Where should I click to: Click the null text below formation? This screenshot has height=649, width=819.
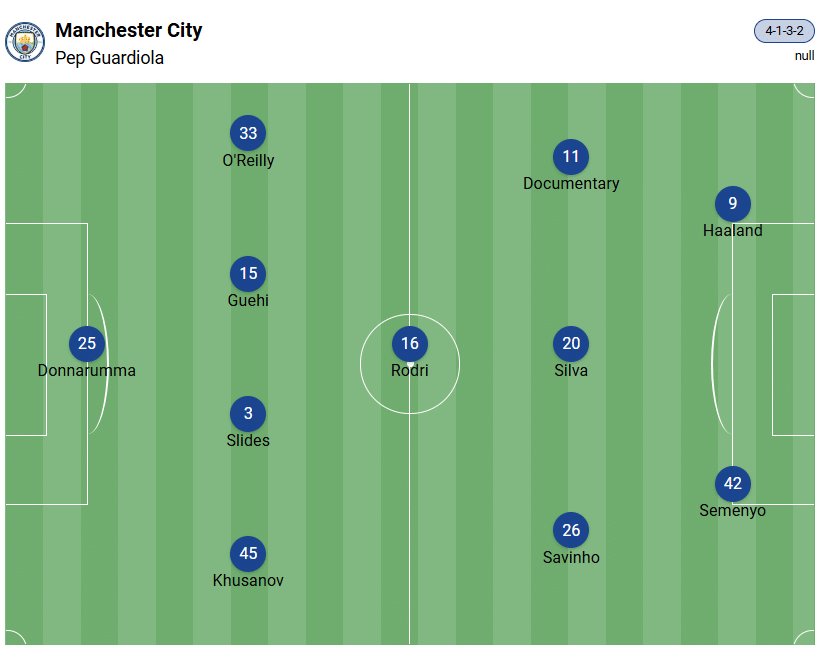click(x=804, y=56)
